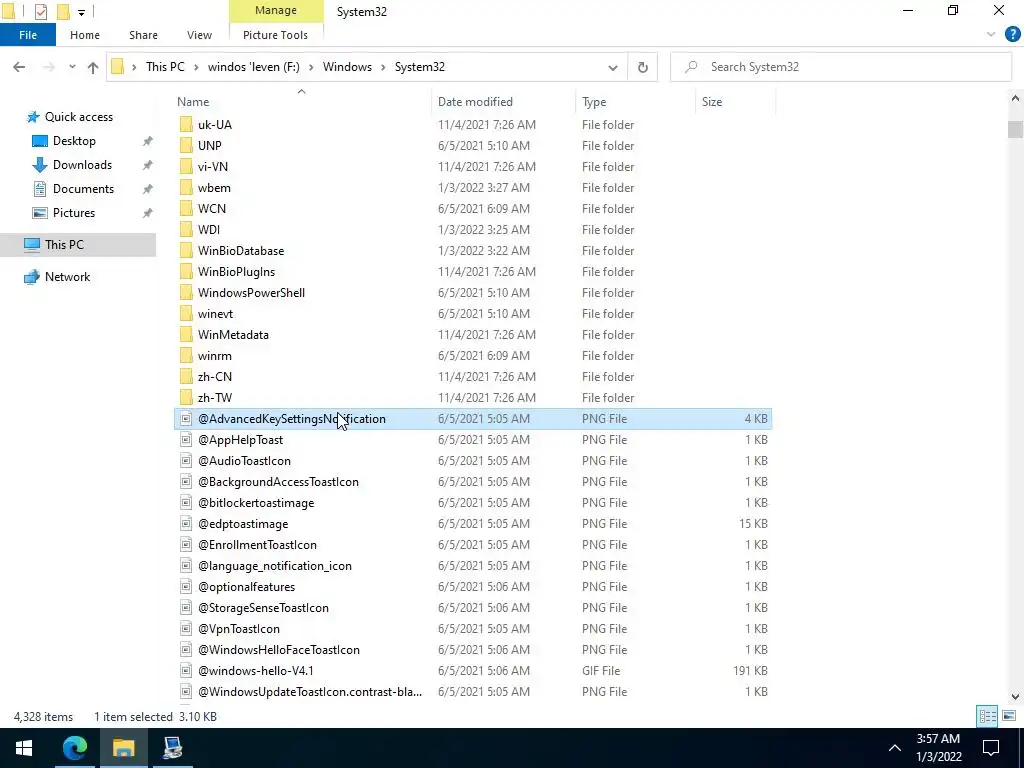Open the Picture Tools tab
1024x768 pixels.
tap(275, 35)
